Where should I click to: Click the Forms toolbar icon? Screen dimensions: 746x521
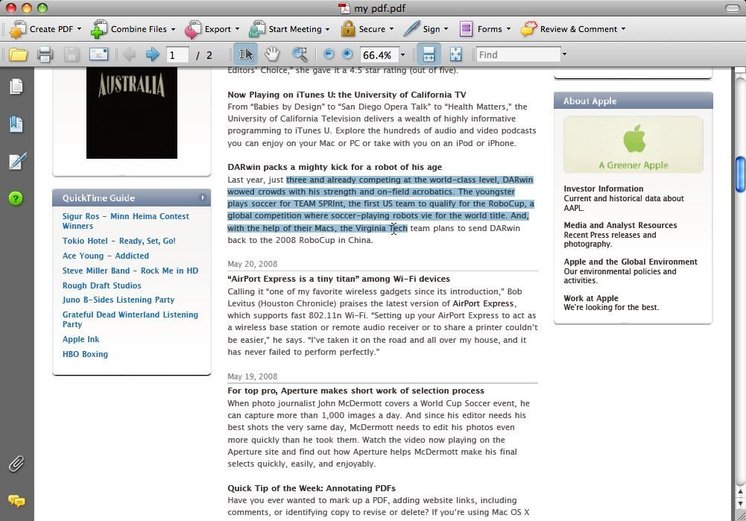click(x=466, y=29)
